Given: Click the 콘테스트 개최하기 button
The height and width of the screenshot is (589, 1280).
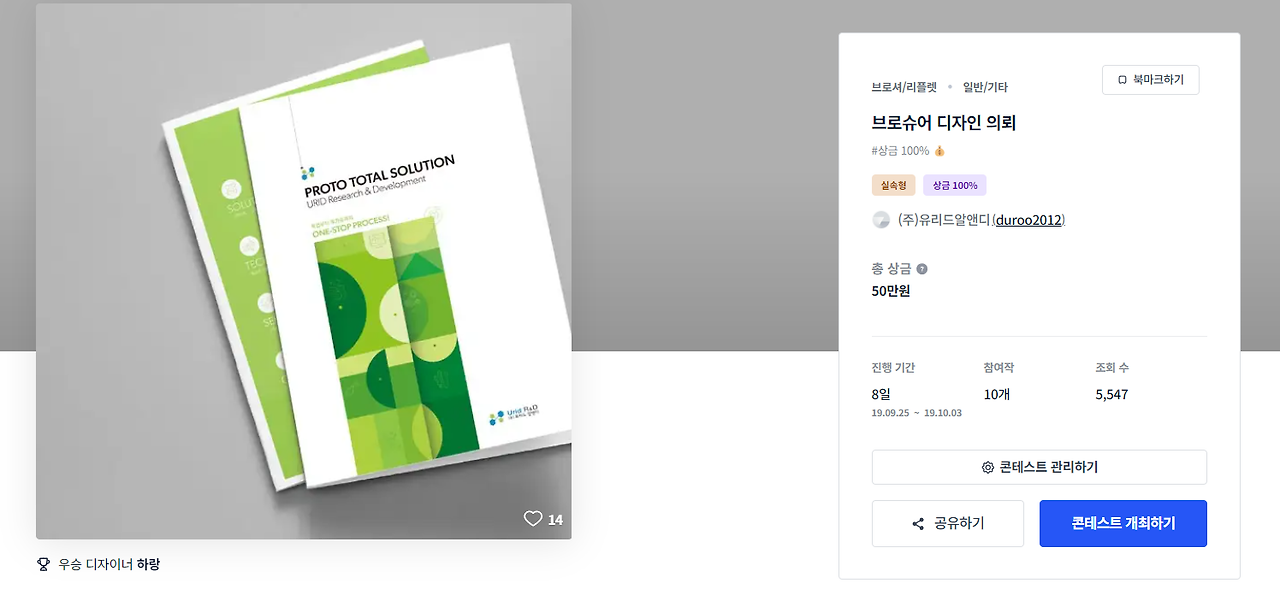Looking at the screenshot, I should [x=1123, y=524].
